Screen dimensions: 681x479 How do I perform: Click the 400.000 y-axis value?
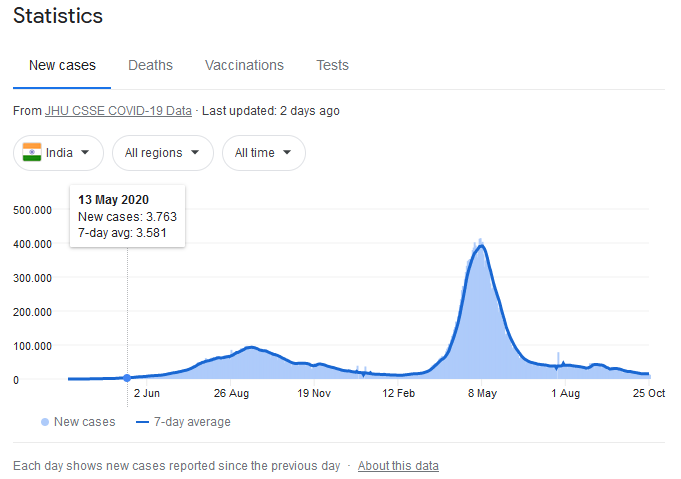pos(33,244)
